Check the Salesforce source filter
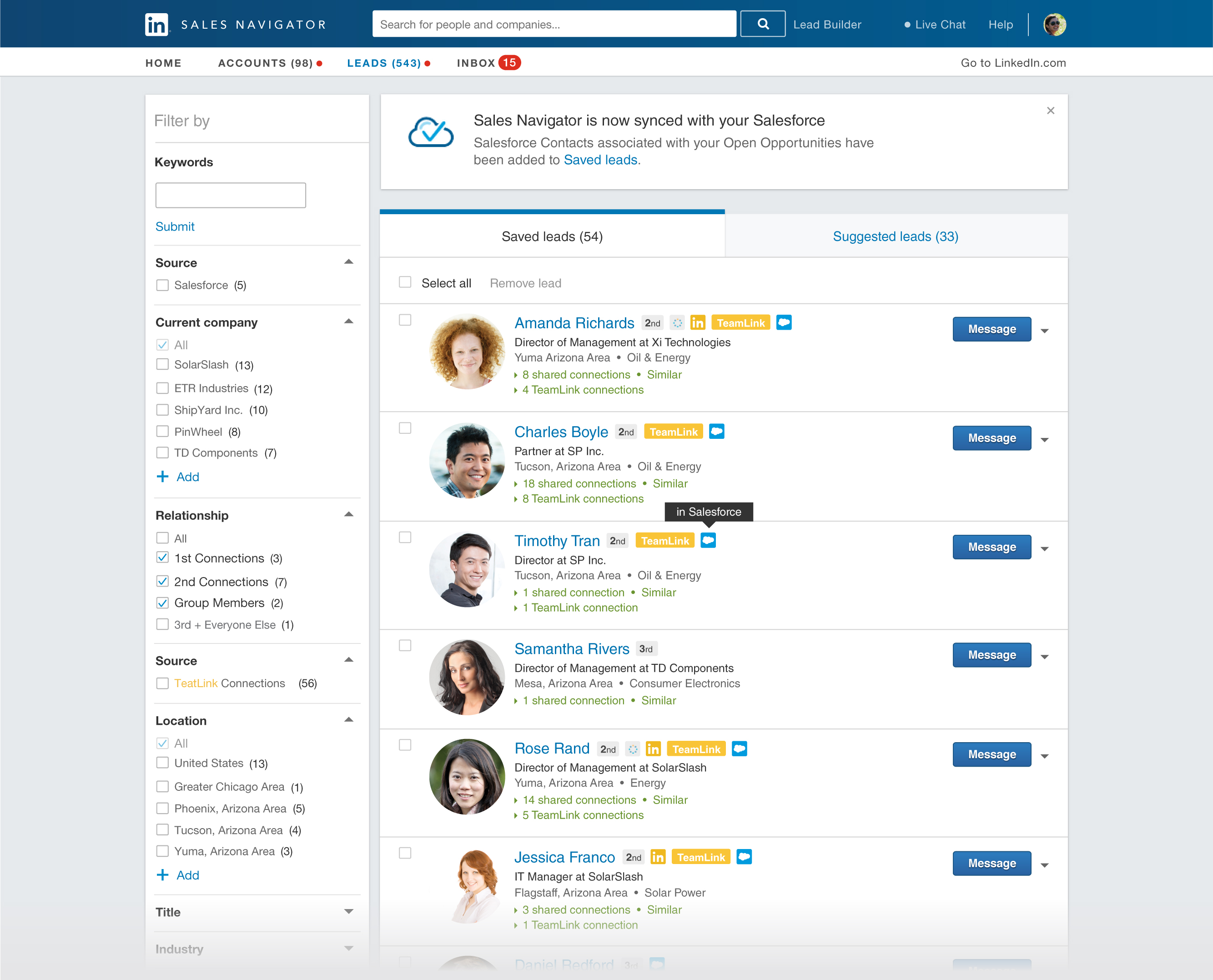 pyautogui.click(x=162, y=285)
